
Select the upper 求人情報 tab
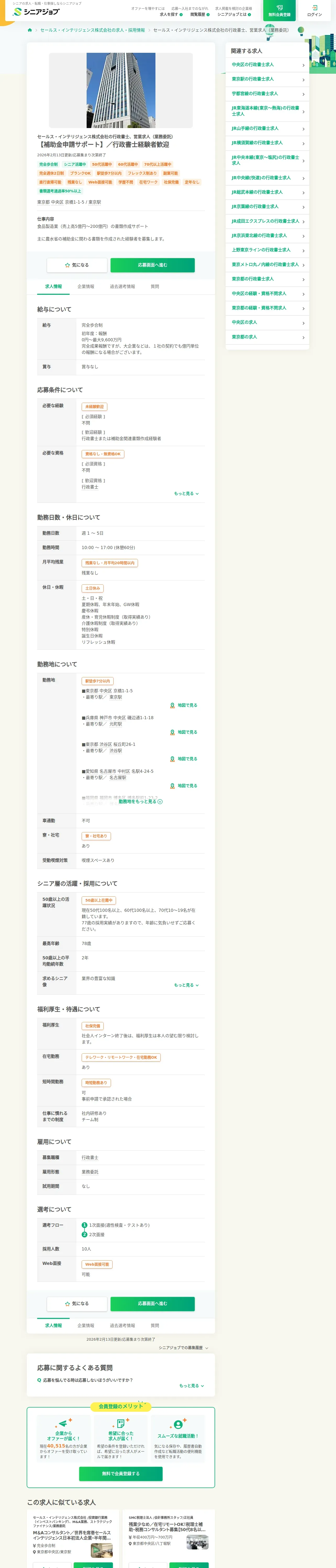click(54, 287)
